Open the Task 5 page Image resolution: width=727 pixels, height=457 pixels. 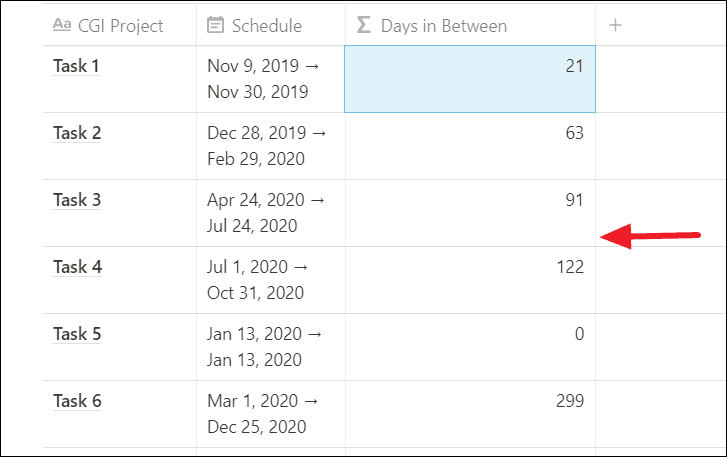point(77,335)
